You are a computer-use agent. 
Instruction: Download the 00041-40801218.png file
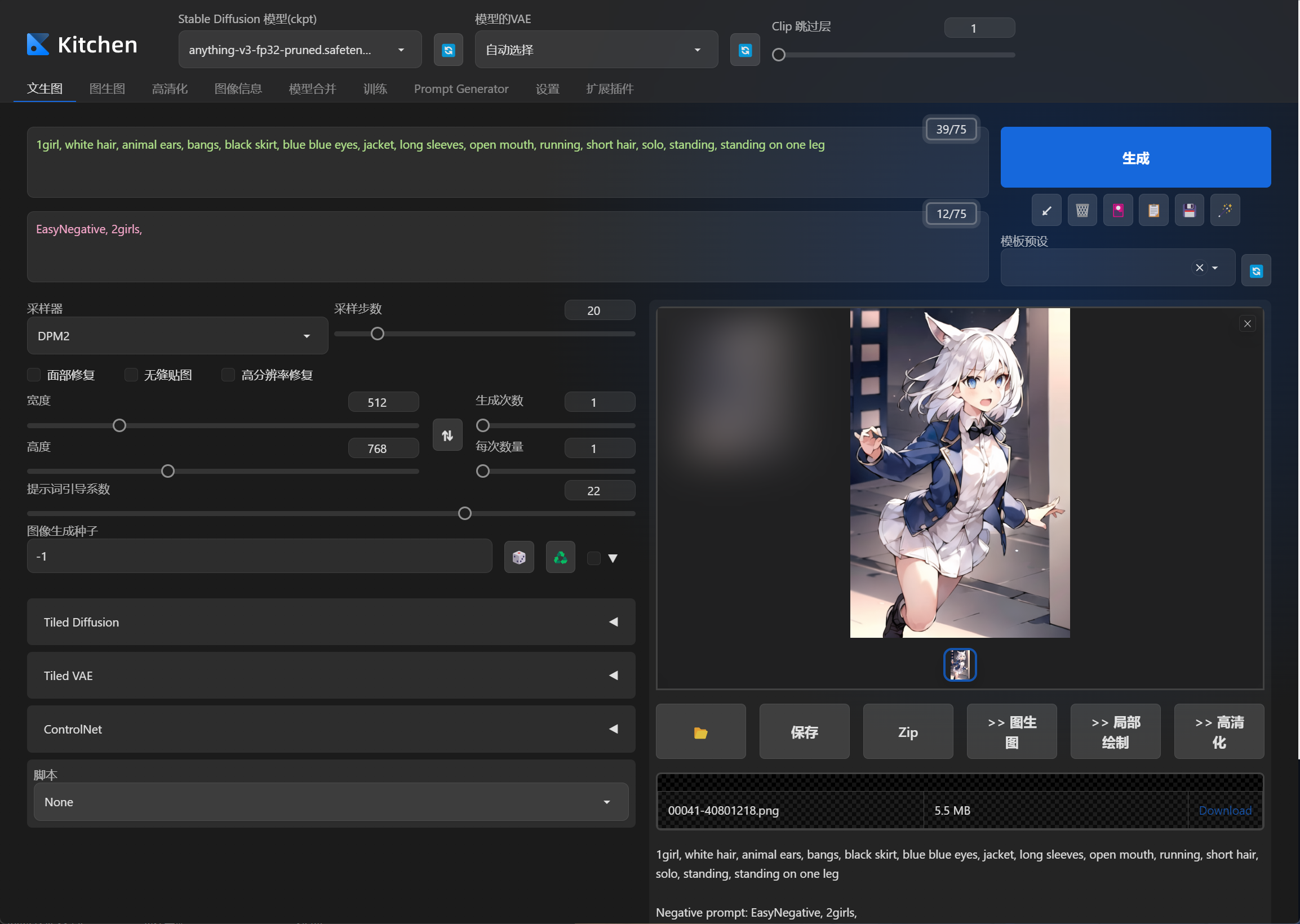(x=1225, y=810)
